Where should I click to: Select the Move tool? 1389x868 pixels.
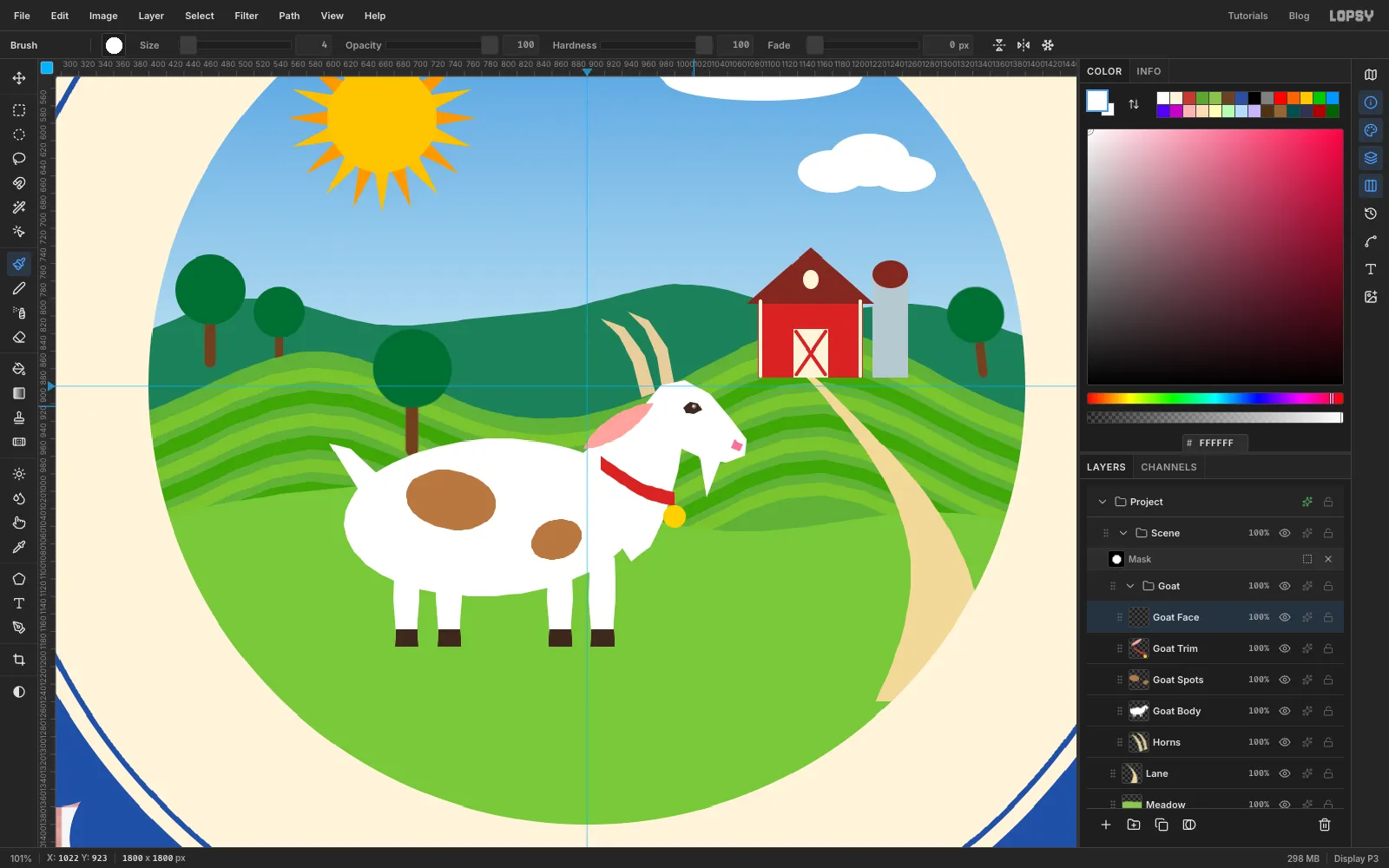coord(19,78)
